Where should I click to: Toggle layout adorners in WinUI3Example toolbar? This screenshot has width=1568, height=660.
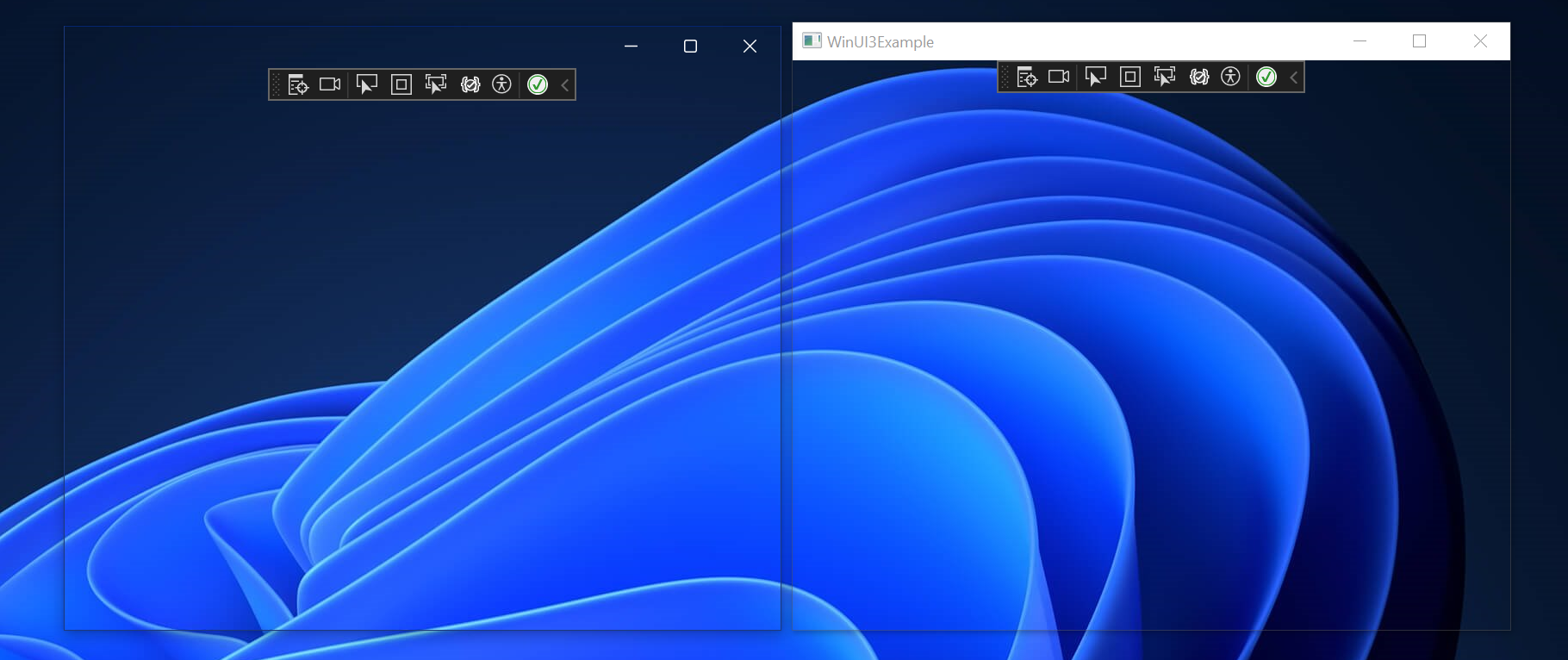(x=1130, y=77)
